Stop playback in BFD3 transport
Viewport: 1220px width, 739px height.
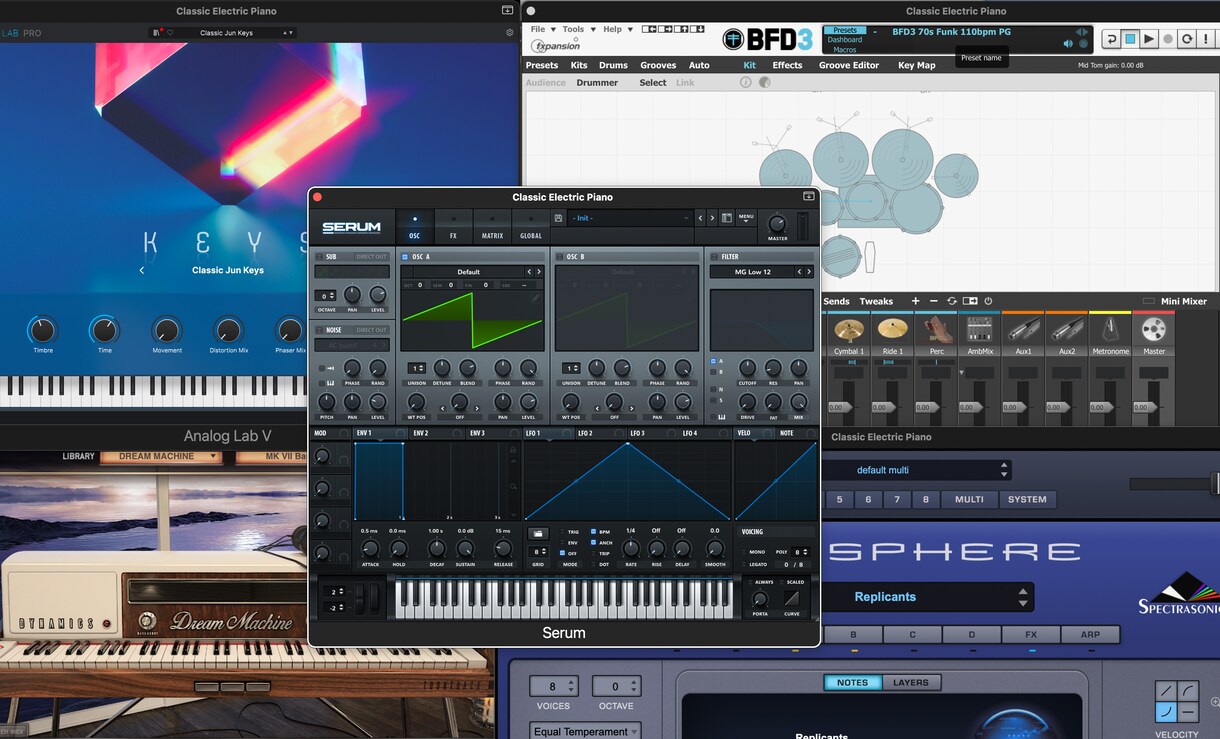click(1130, 39)
